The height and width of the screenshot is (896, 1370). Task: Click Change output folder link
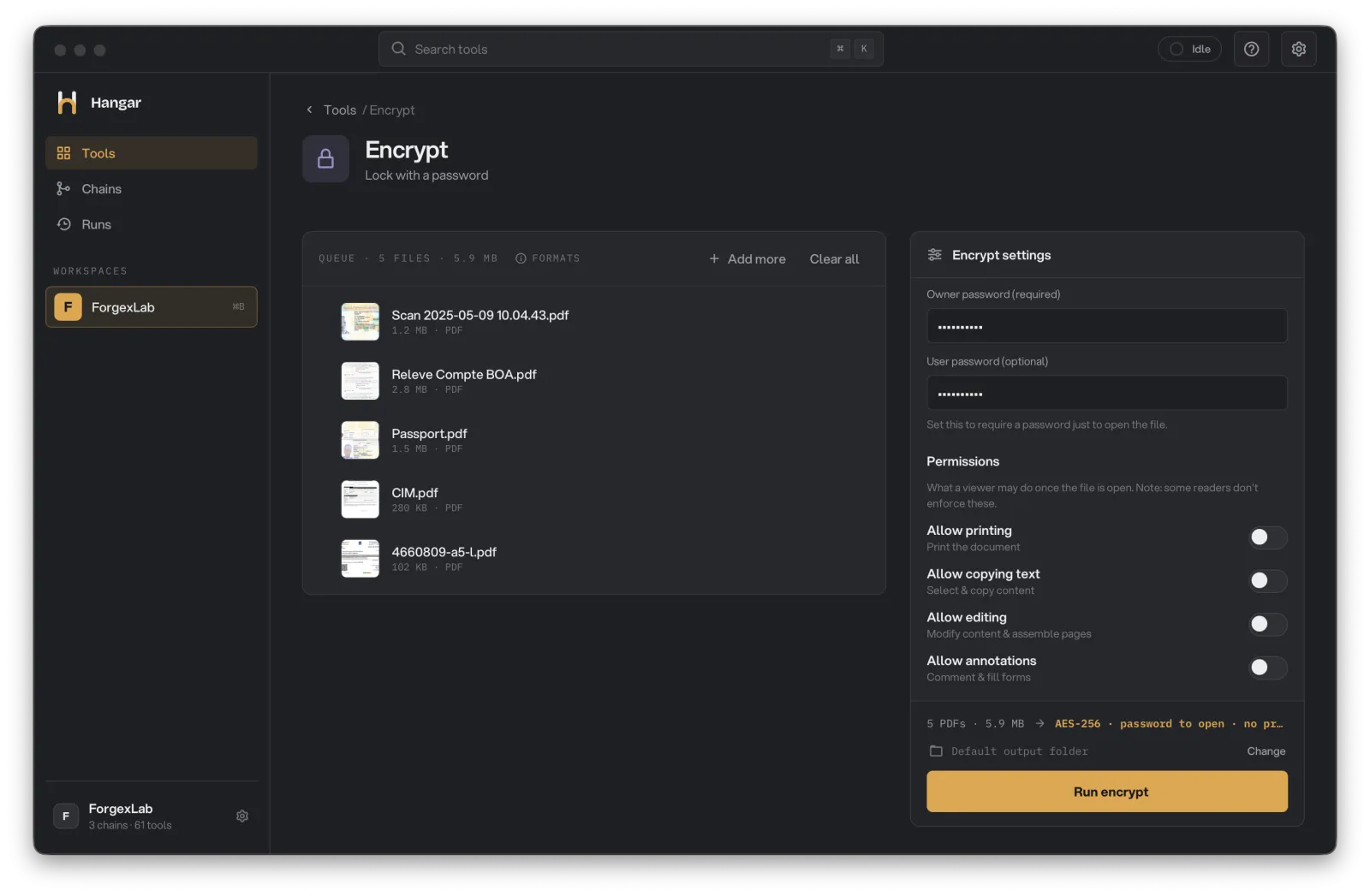click(1266, 751)
